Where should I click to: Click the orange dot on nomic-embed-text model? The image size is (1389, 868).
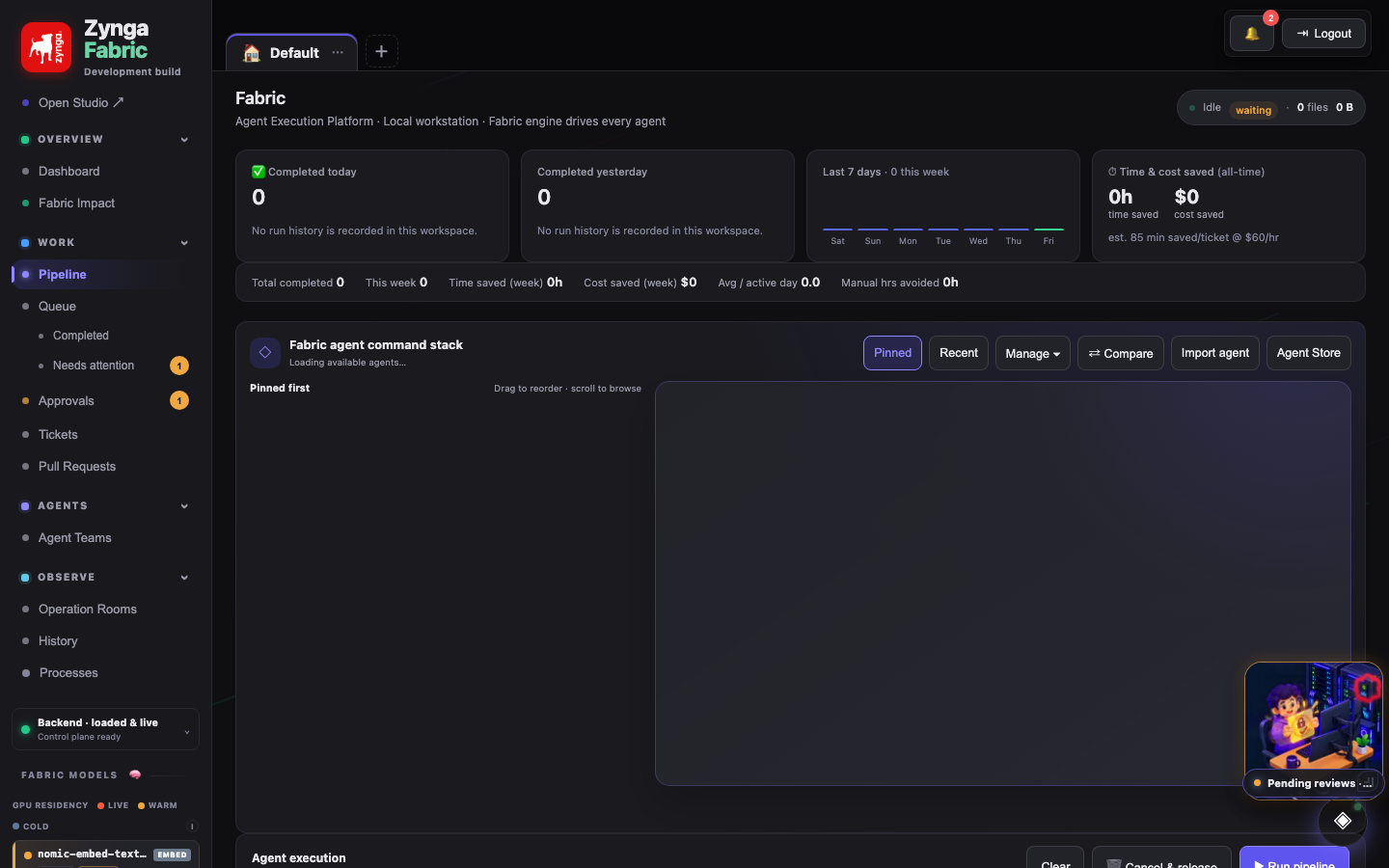[28, 854]
